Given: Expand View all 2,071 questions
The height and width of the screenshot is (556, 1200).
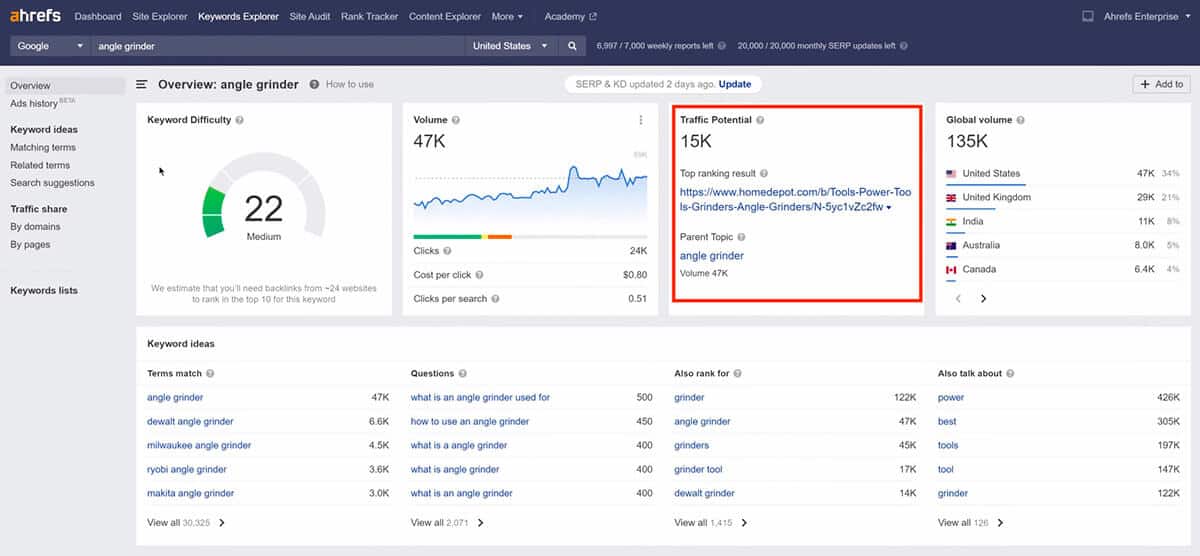Looking at the screenshot, I should [447, 522].
